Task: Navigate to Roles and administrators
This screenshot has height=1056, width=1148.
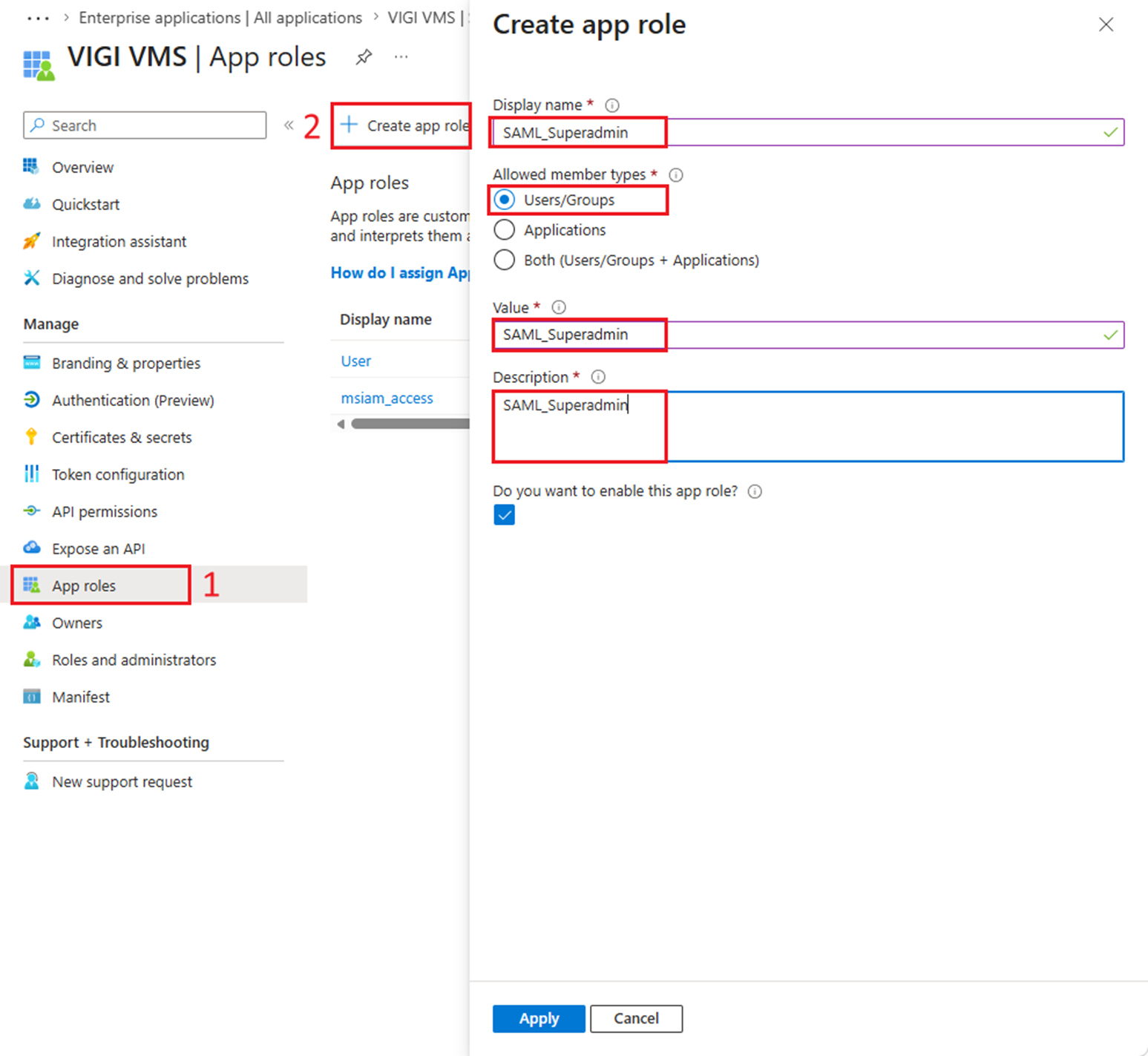Action: click(x=134, y=660)
